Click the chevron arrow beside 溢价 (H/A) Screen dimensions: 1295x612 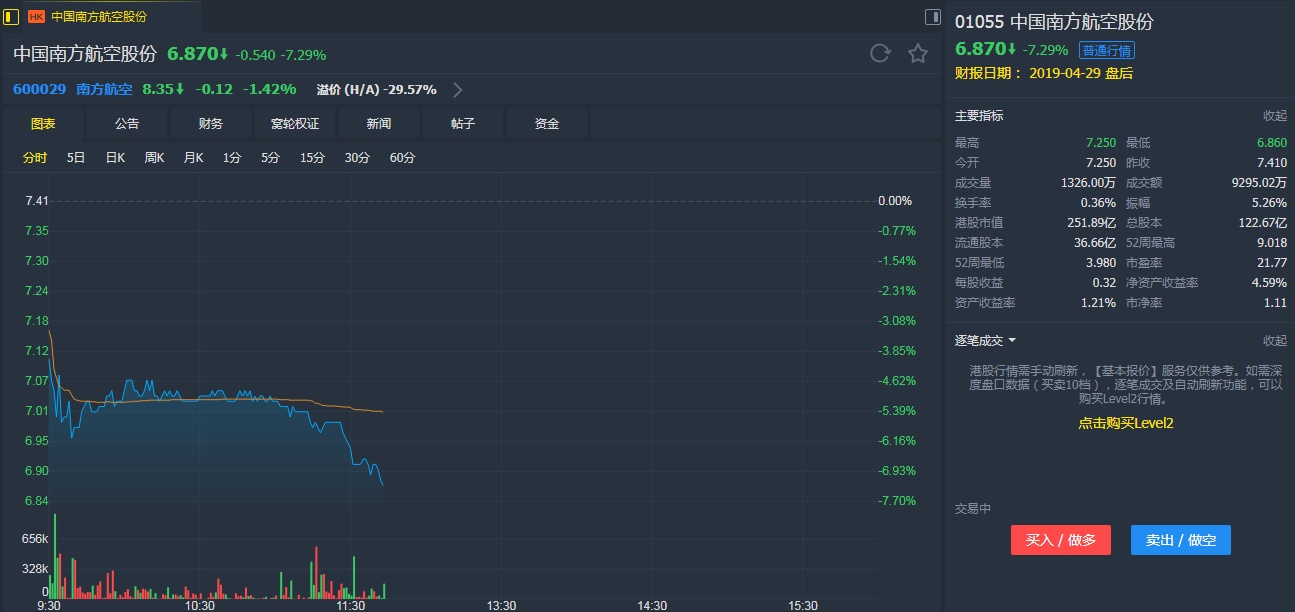(x=458, y=89)
